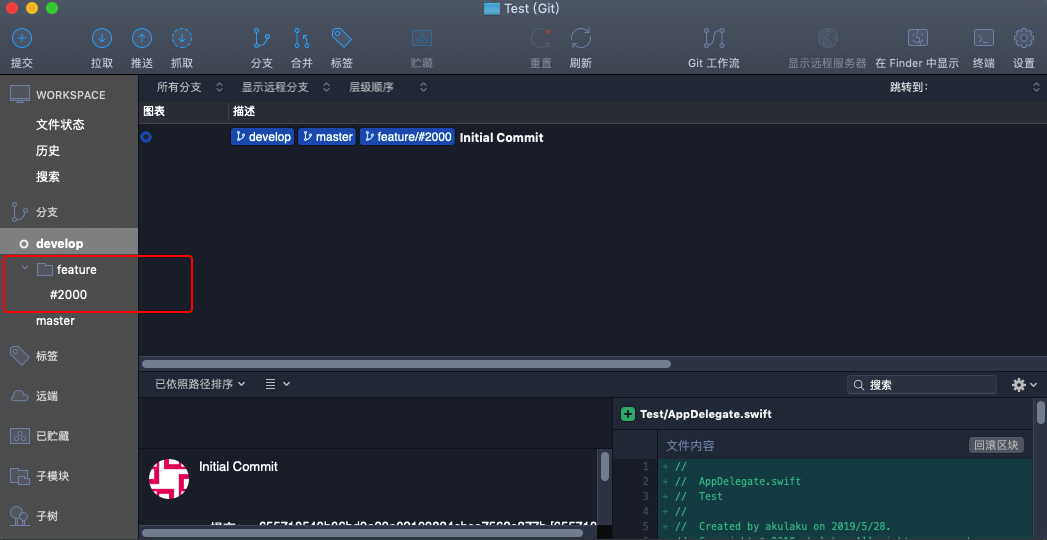Click the Pull (拉取) toolbar icon
1047x540 pixels.
coord(102,39)
